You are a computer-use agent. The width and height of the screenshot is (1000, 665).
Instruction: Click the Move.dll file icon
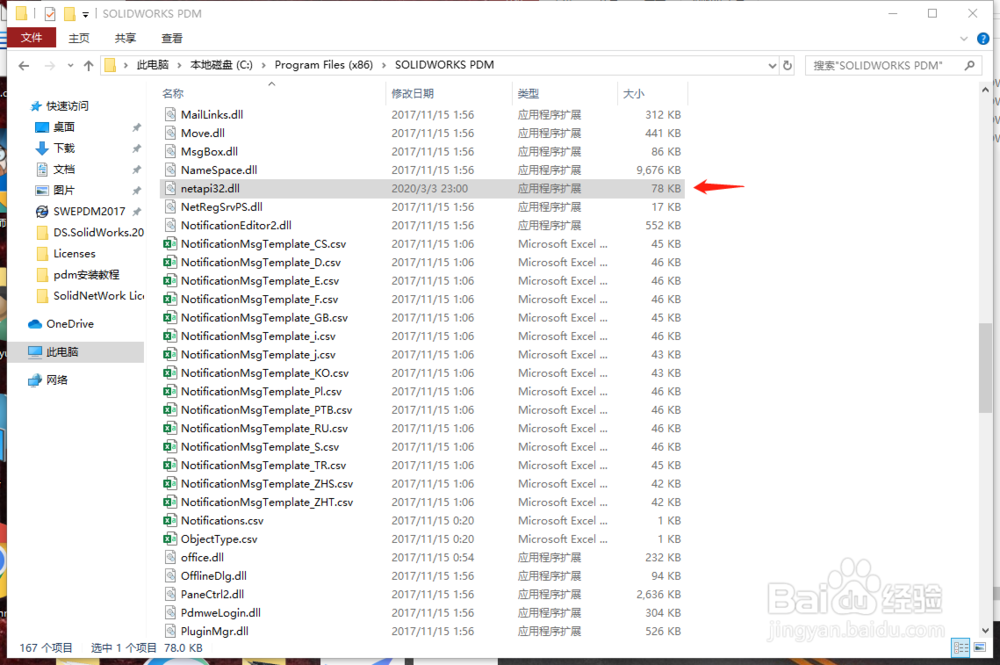pos(170,133)
